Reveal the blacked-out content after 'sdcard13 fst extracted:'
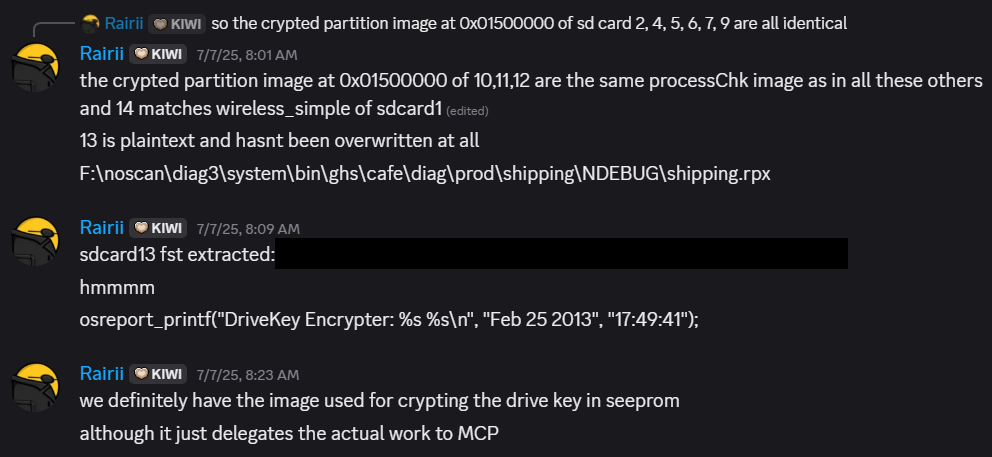The width and height of the screenshot is (992, 457). 561,254
